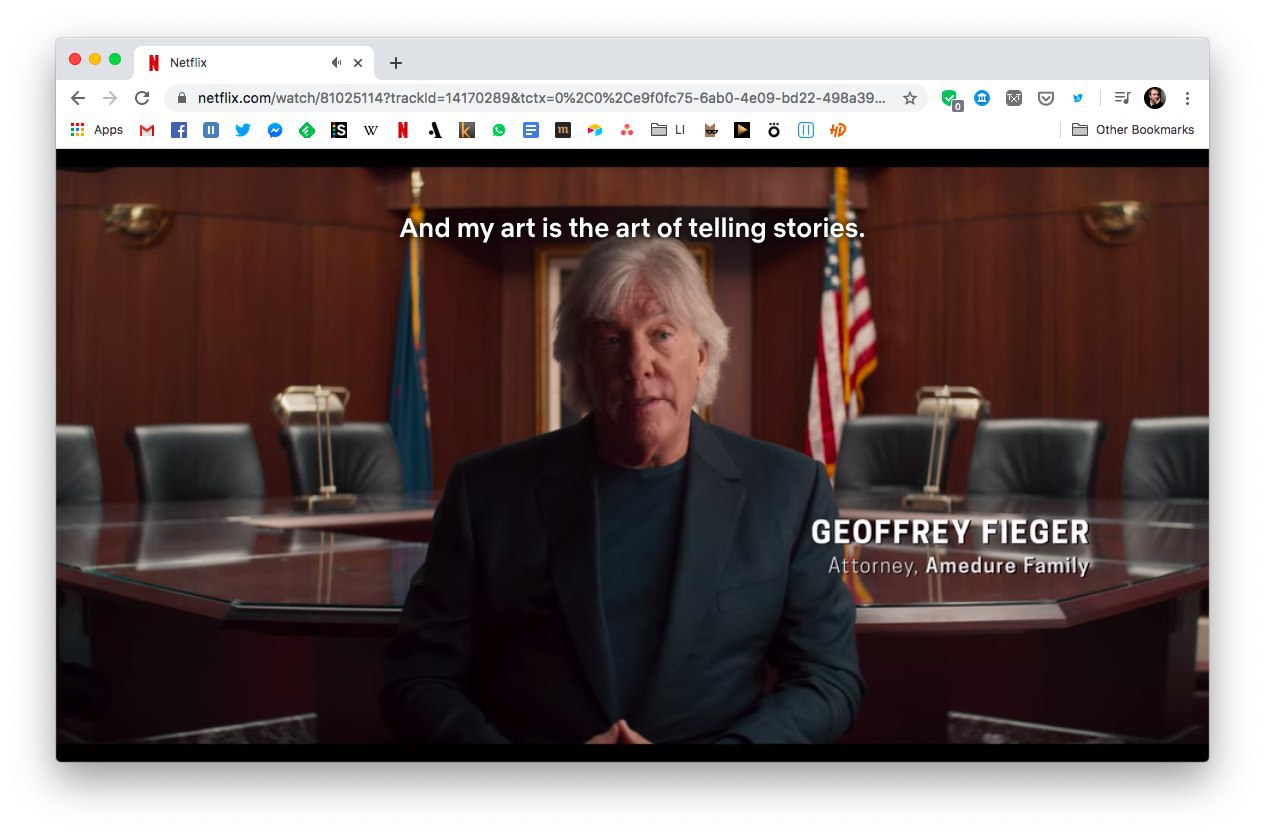Image resolution: width=1265 pixels, height=836 pixels.
Task: Go back to the previous page
Action: point(78,98)
